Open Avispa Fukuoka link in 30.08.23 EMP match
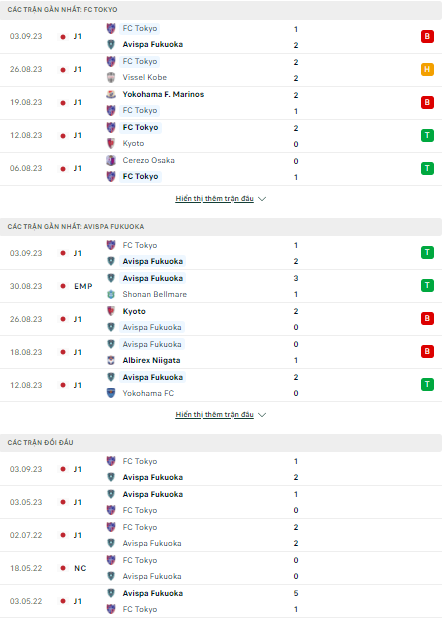The width and height of the screenshot is (443, 621). tap(152, 278)
